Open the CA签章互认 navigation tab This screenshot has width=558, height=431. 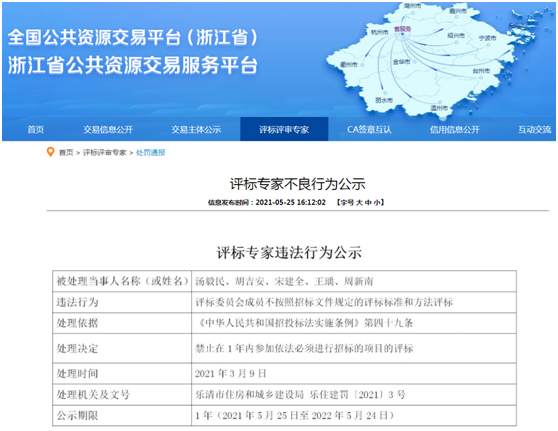pos(369,130)
